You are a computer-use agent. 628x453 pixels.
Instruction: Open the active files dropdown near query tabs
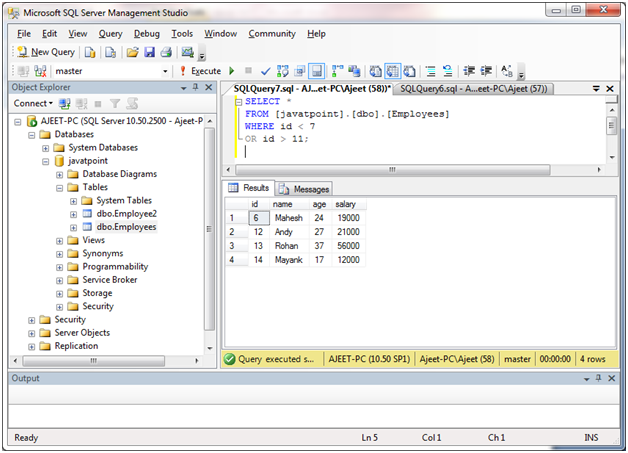point(596,89)
